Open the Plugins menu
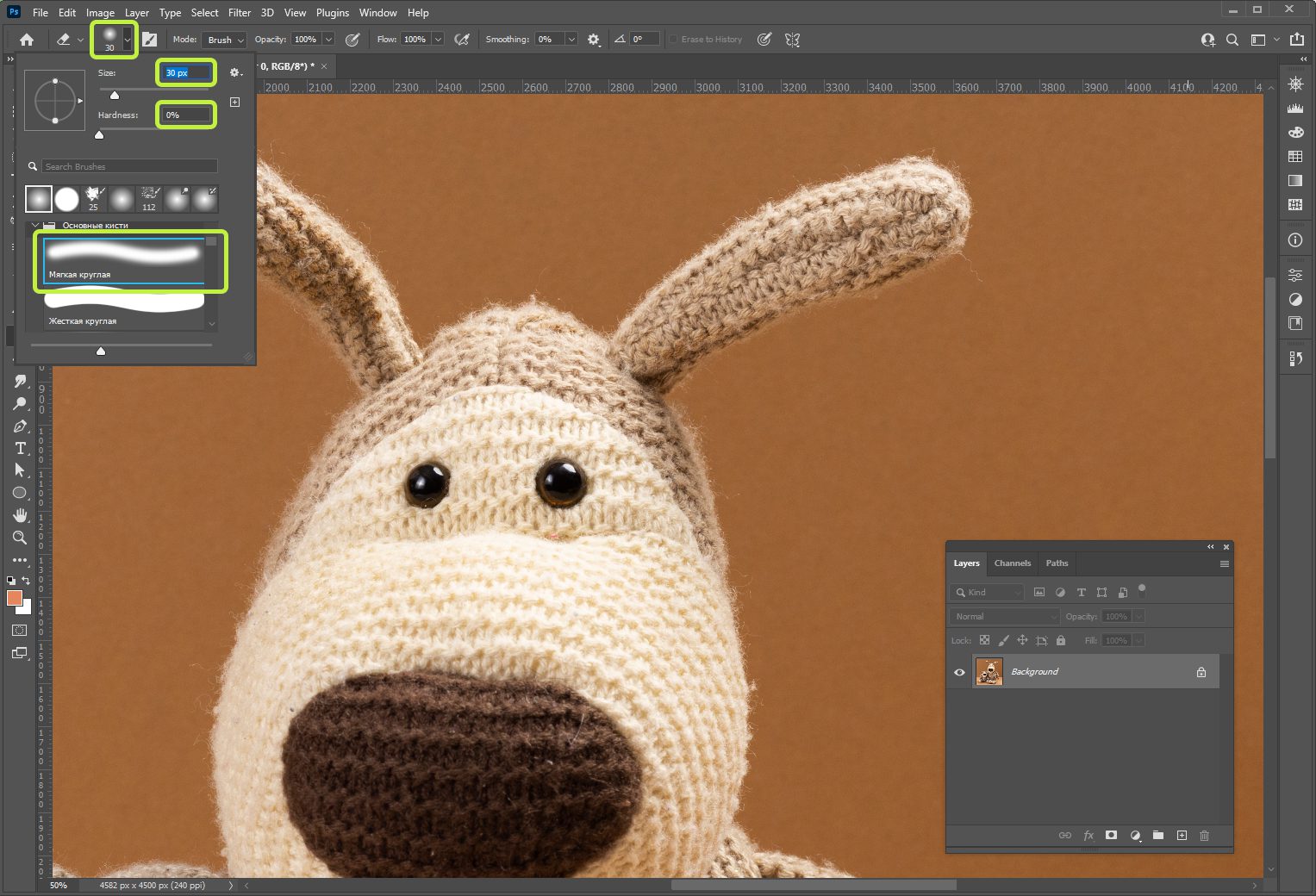The image size is (1316, 896). pyautogui.click(x=333, y=13)
